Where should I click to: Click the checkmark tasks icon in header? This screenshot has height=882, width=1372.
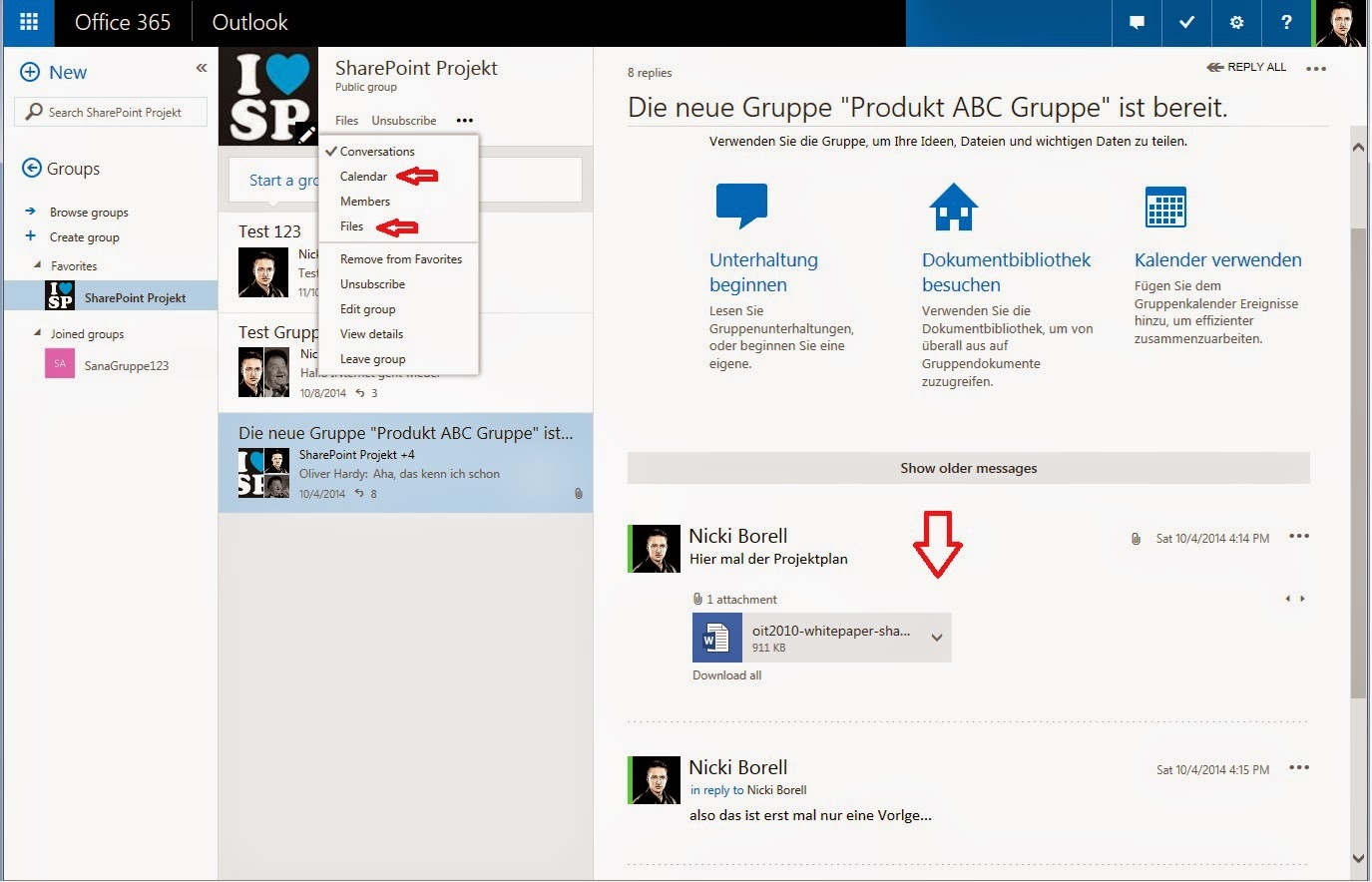(1186, 22)
